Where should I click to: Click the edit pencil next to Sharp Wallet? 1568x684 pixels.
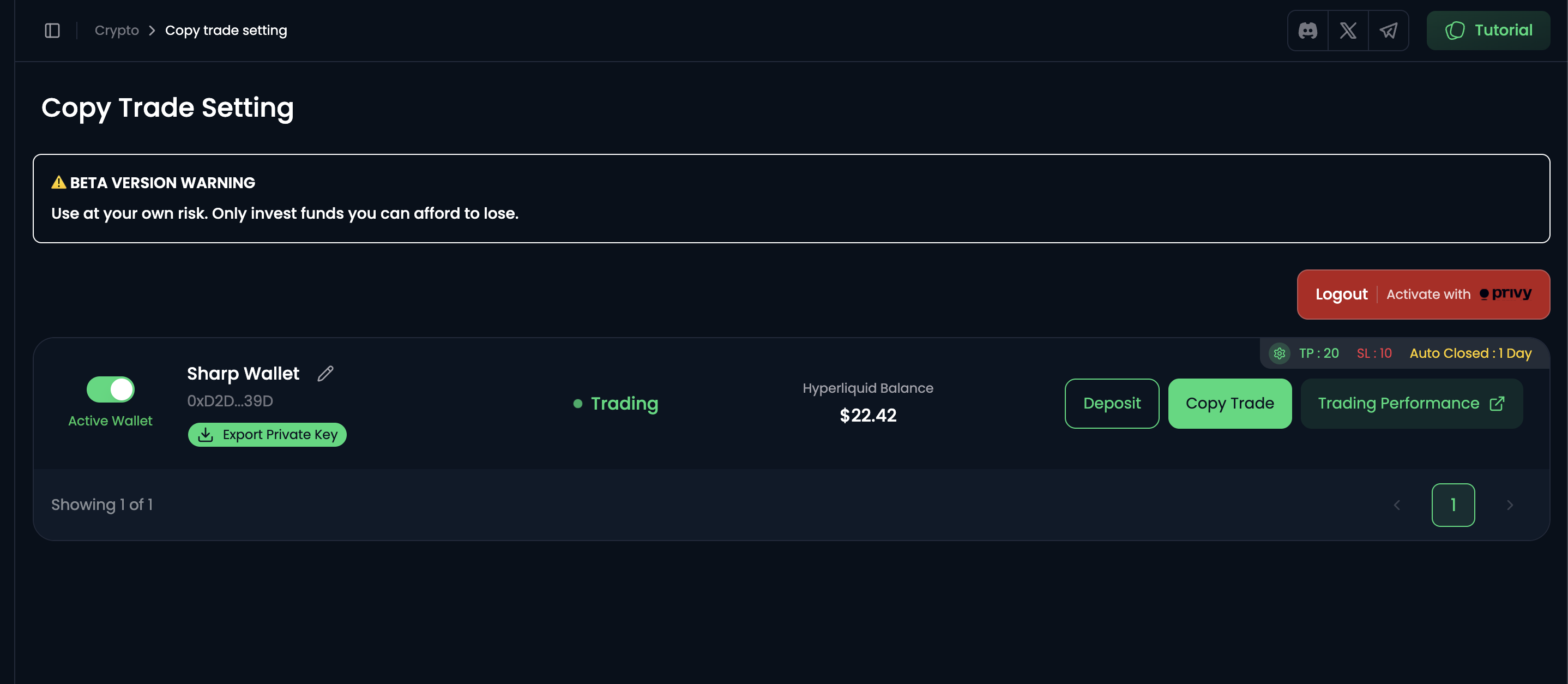point(325,374)
